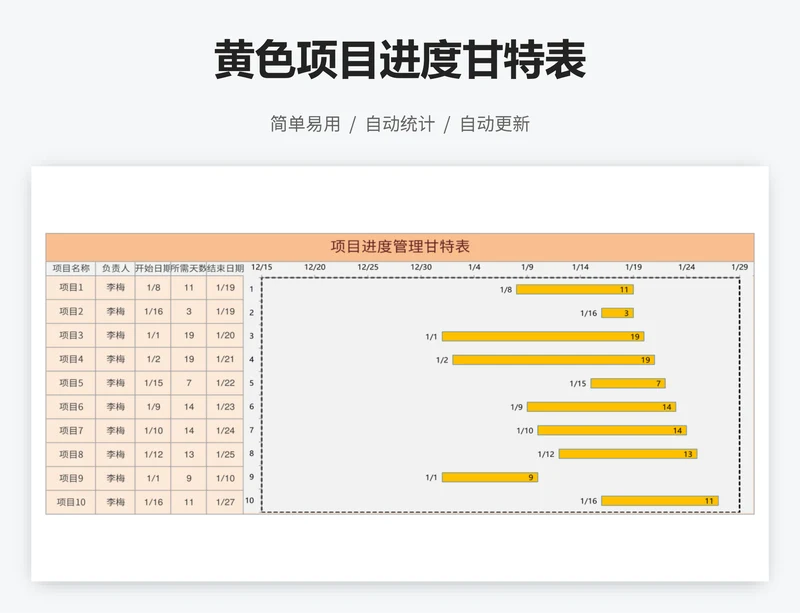
Task: Select the short Gantt bar labeled 3
Action: (x=617, y=313)
